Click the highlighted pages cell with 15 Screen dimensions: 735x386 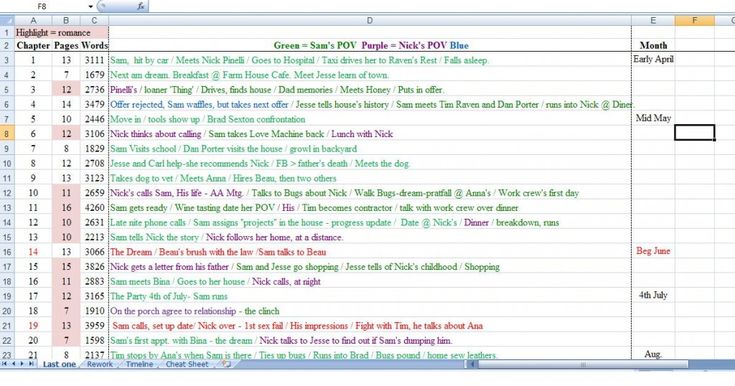pos(66,267)
